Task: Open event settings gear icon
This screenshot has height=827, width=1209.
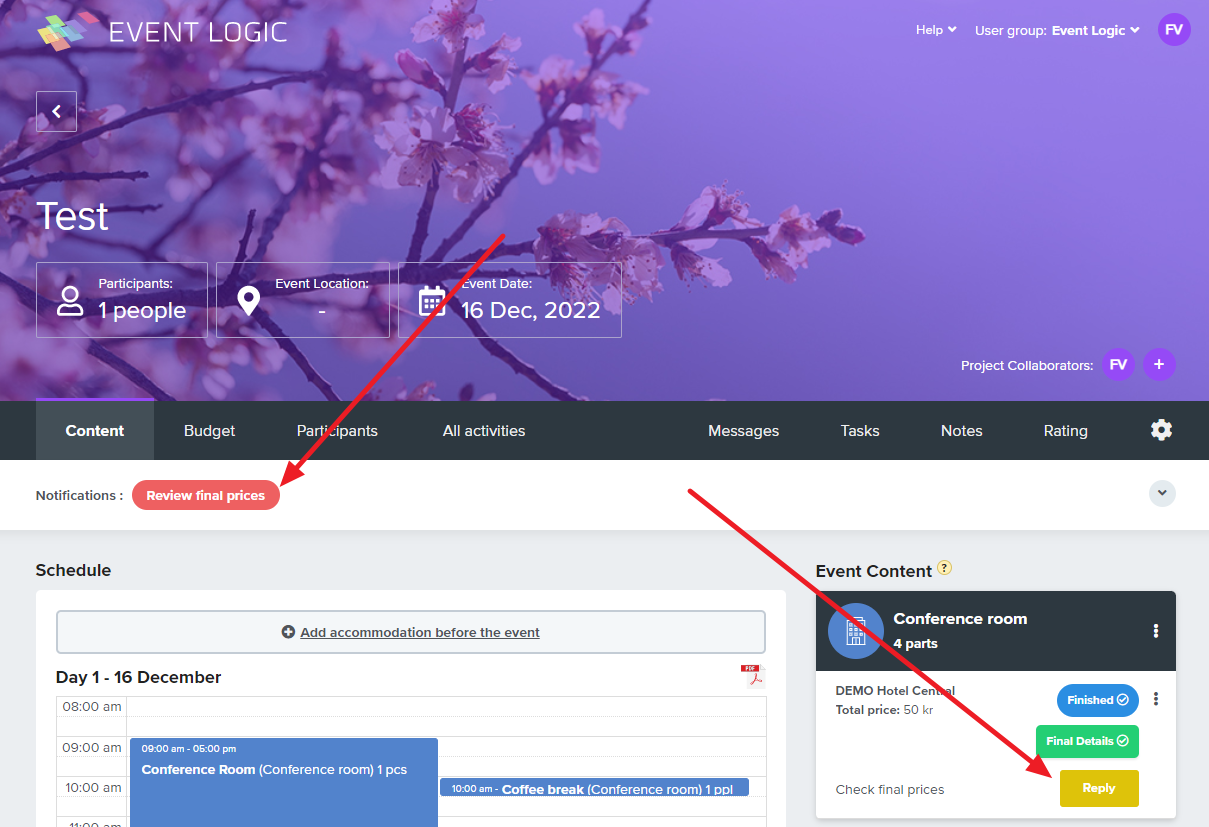Action: click(x=1161, y=430)
